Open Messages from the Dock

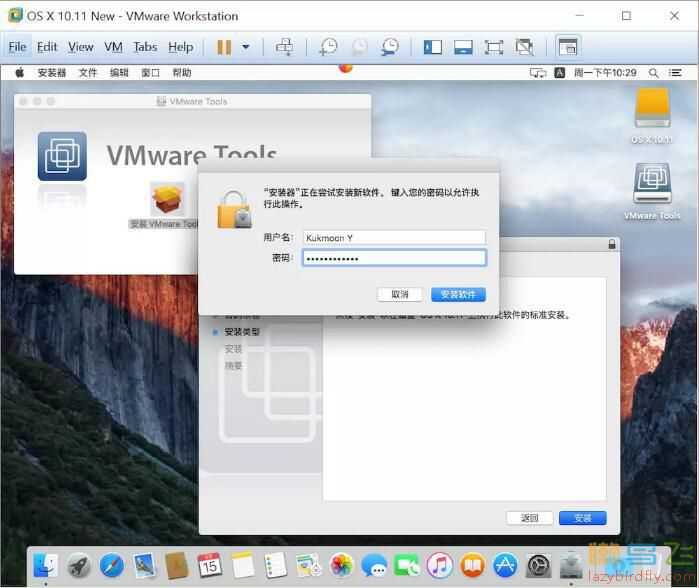[374, 566]
